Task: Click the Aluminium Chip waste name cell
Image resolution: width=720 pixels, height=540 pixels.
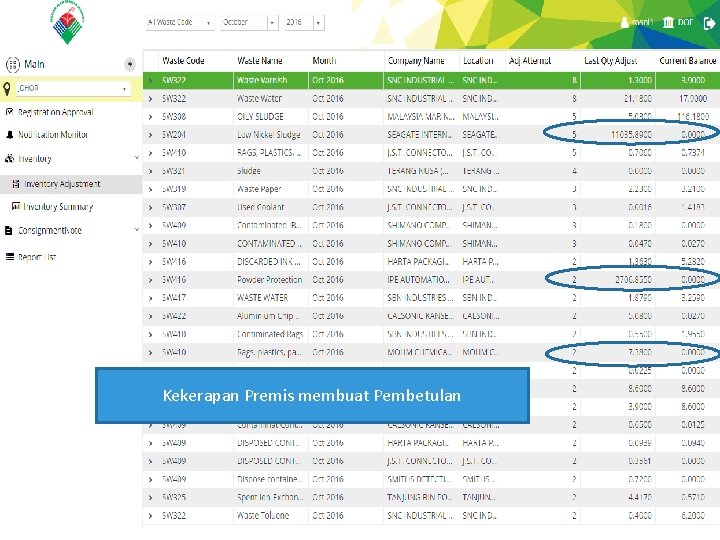Action: (269, 316)
